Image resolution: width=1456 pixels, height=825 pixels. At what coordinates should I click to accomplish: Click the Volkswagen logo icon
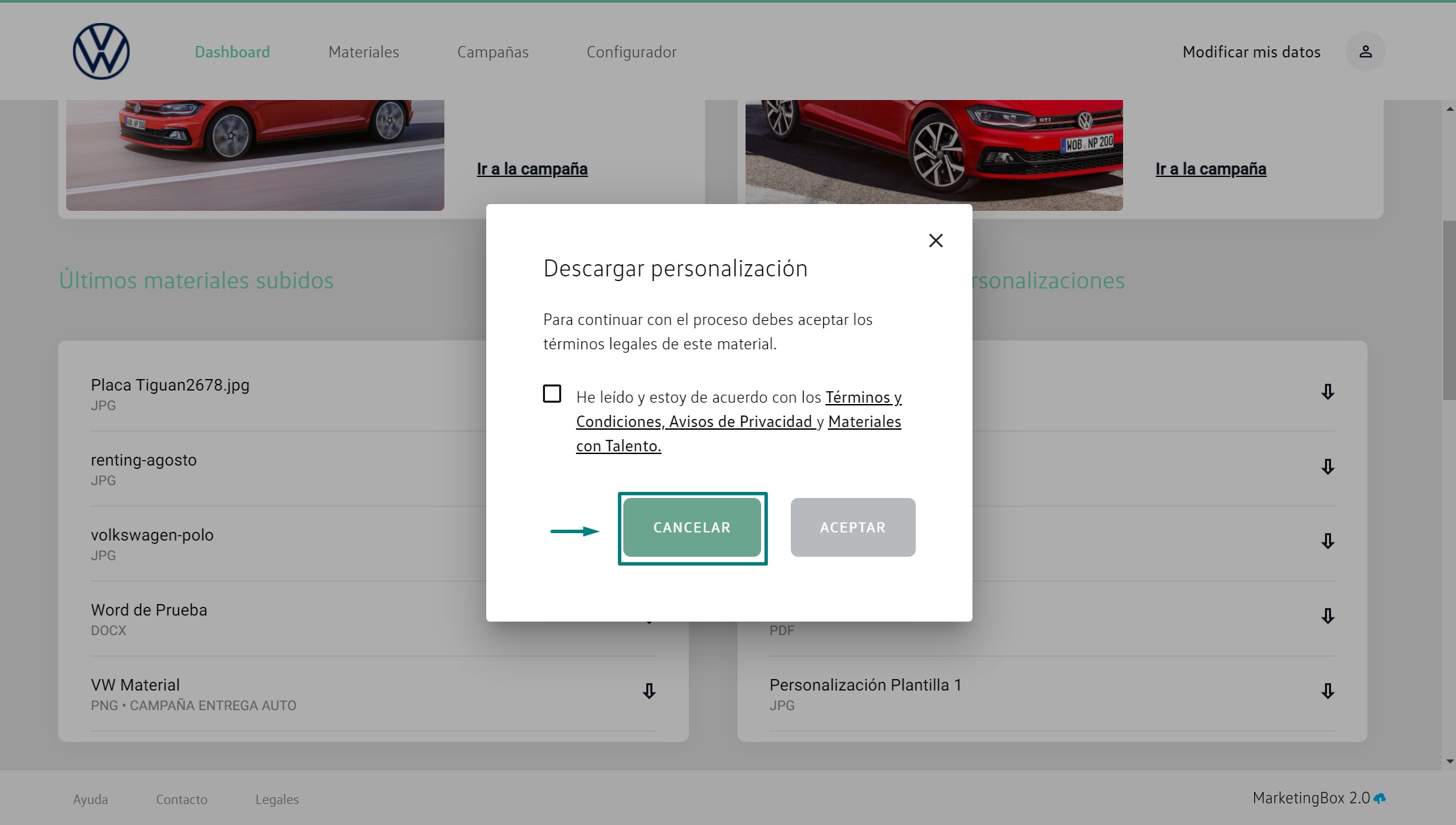coord(101,51)
